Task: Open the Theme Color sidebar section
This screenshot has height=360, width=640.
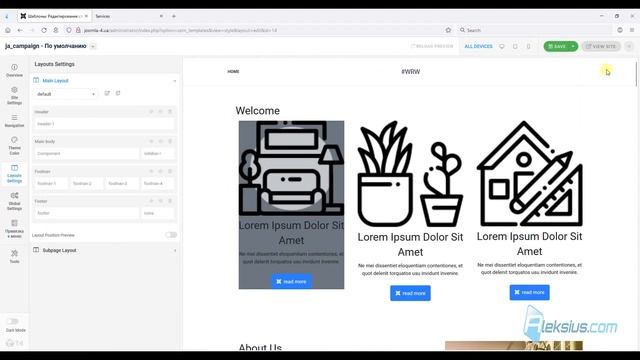Action: [14, 146]
